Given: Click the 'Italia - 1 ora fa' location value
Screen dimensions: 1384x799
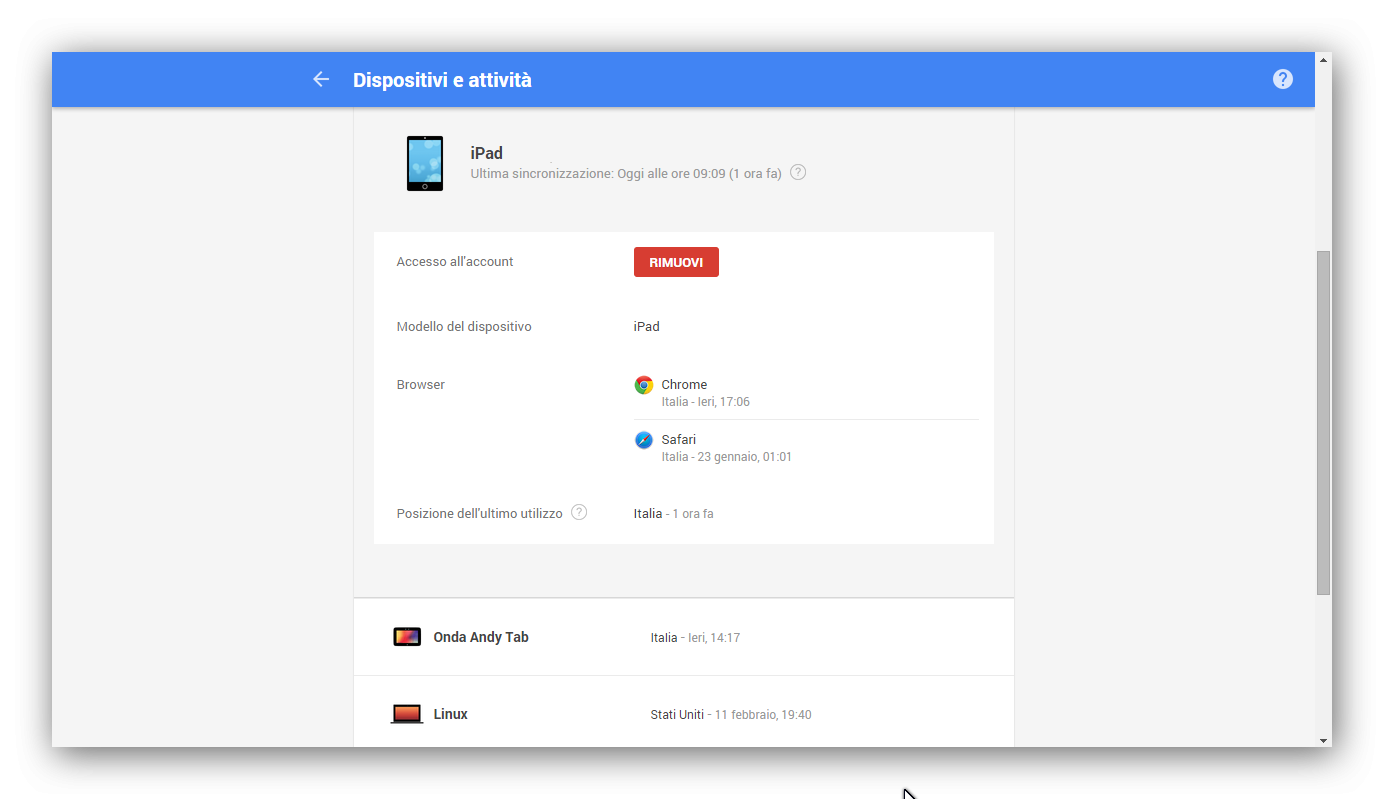Looking at the screenshot, I should click(x=674, y=514).
